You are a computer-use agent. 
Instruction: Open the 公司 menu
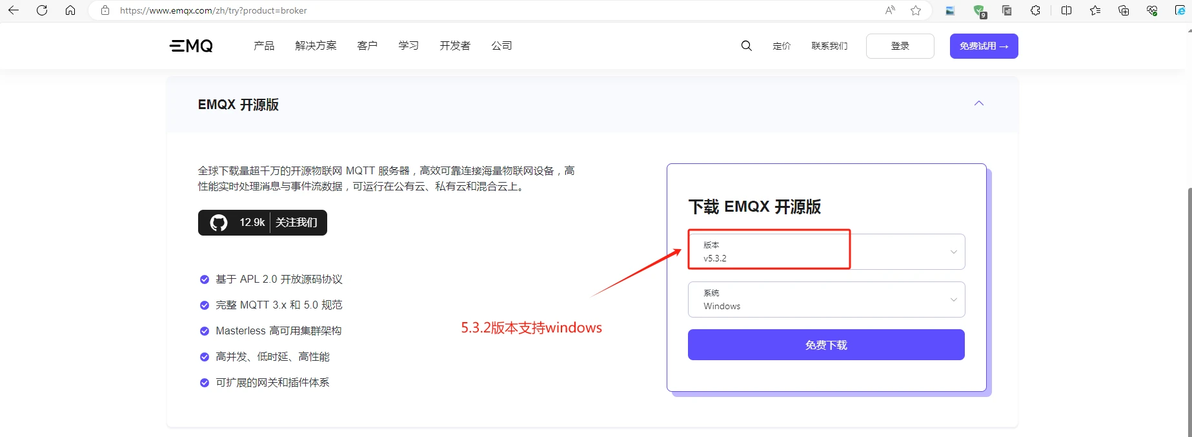tap(502, 46)
